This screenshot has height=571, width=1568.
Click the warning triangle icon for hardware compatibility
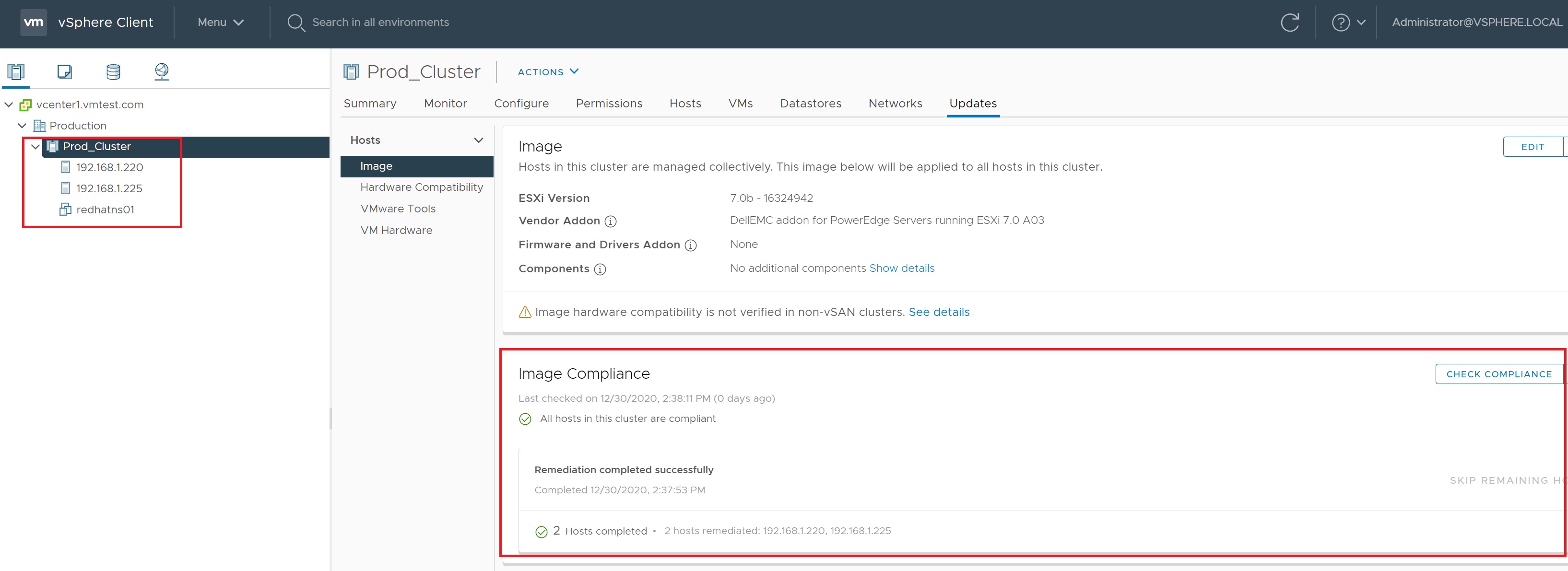(525, 312)
